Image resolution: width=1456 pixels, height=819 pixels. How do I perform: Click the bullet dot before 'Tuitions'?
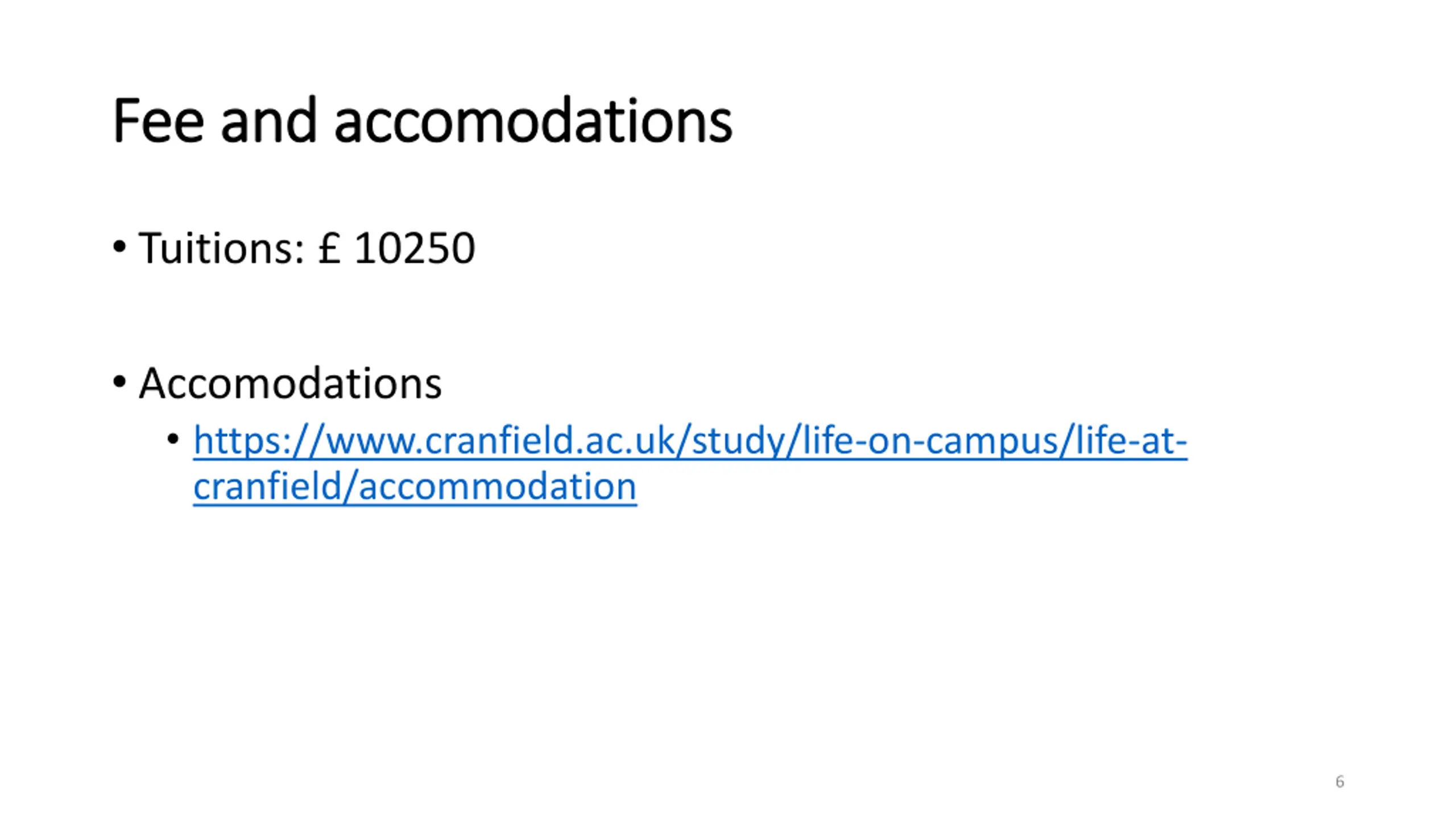click(119, 247)
